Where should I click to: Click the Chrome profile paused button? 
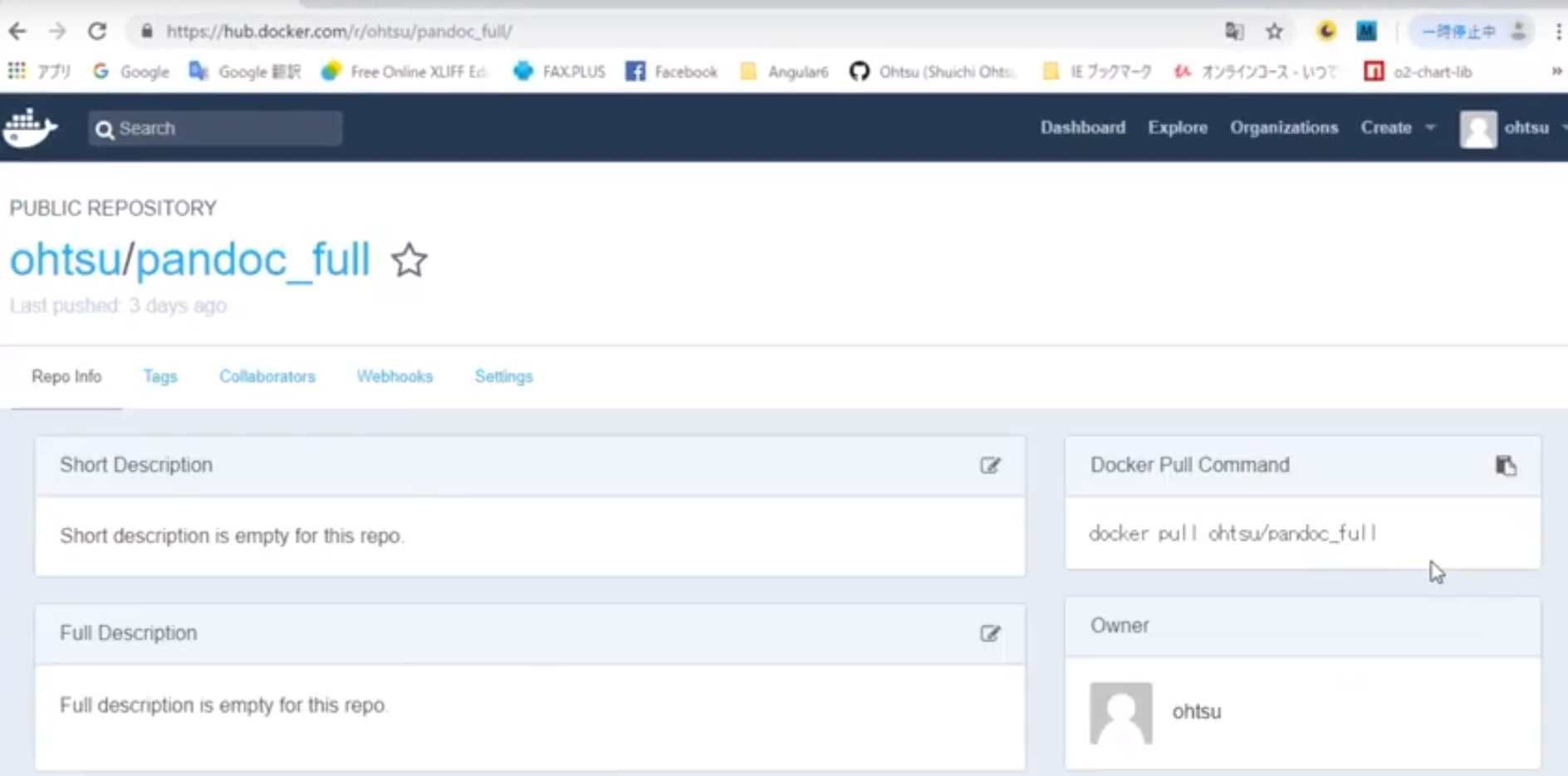[x=1472, y=32]
